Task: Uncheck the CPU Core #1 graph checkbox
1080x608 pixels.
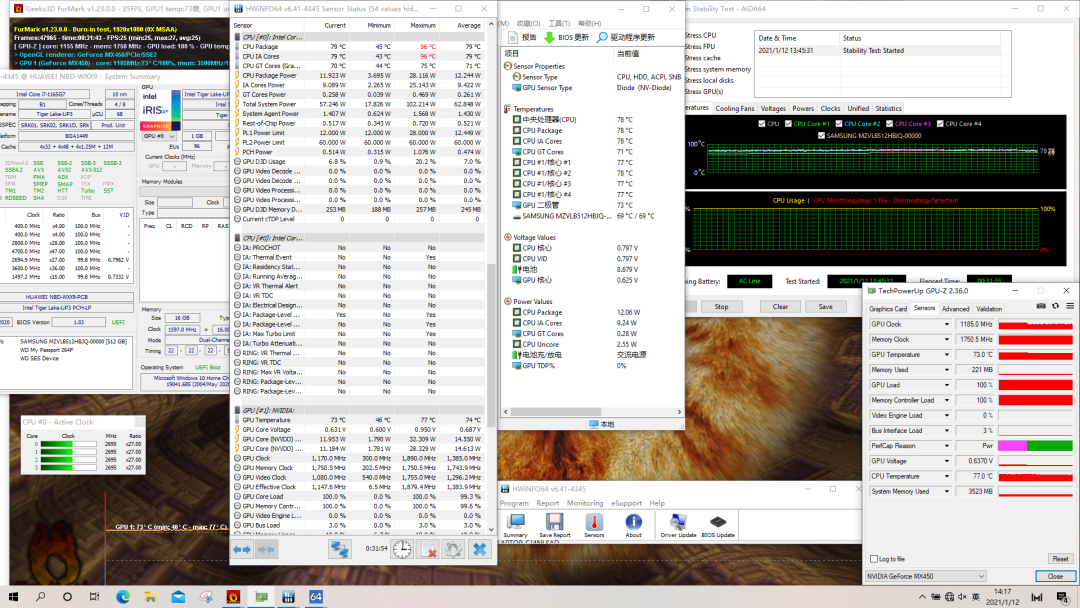Action: point(789,124)
